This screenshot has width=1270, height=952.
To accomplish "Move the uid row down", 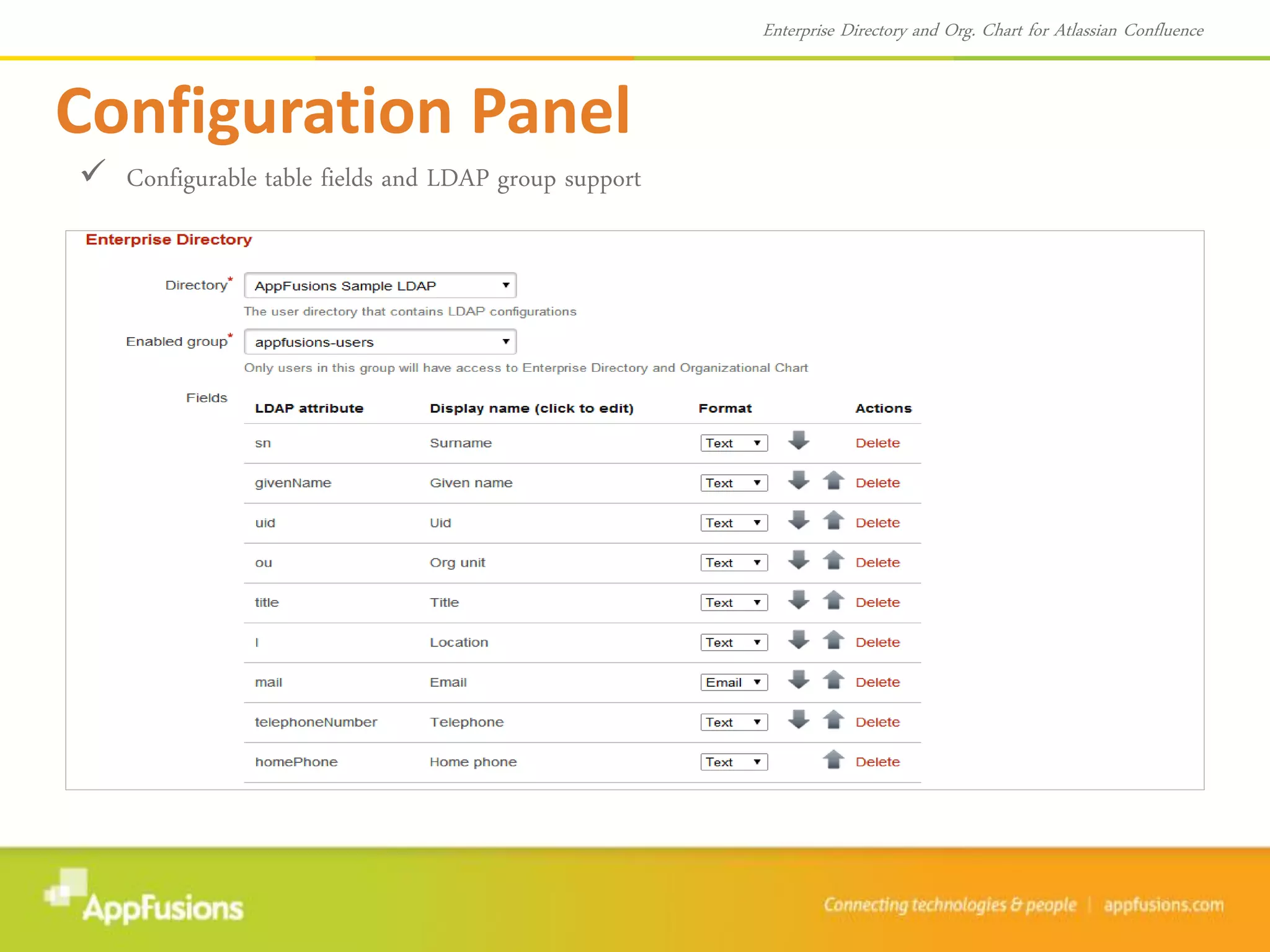I will [x=799, y=520].
